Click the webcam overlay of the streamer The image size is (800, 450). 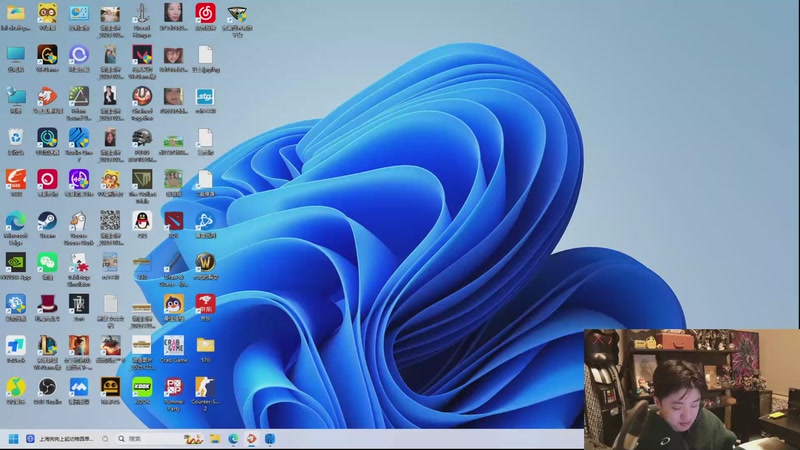point(692,389)
